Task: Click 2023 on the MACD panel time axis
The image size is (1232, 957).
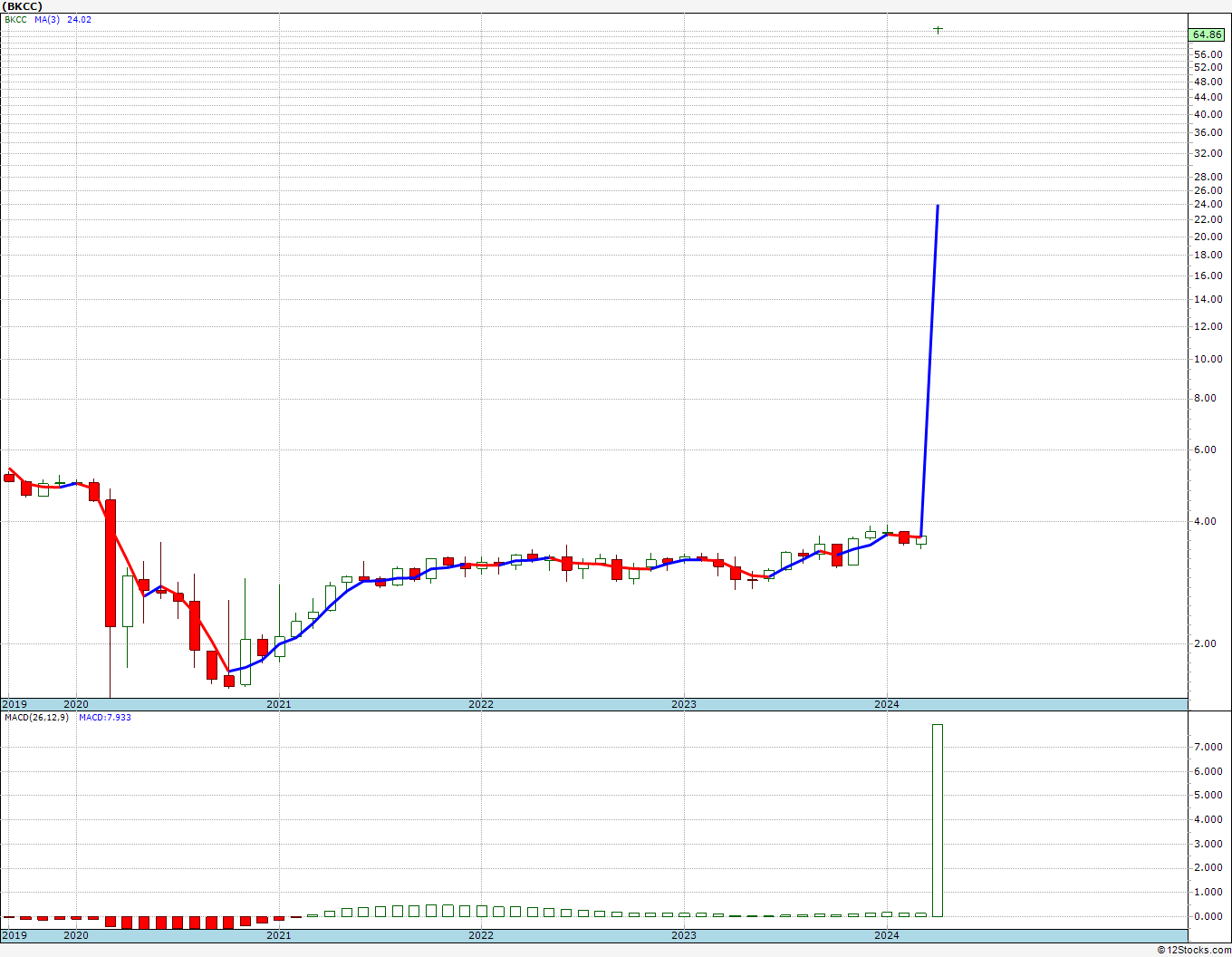Action: tap(684, 935)
